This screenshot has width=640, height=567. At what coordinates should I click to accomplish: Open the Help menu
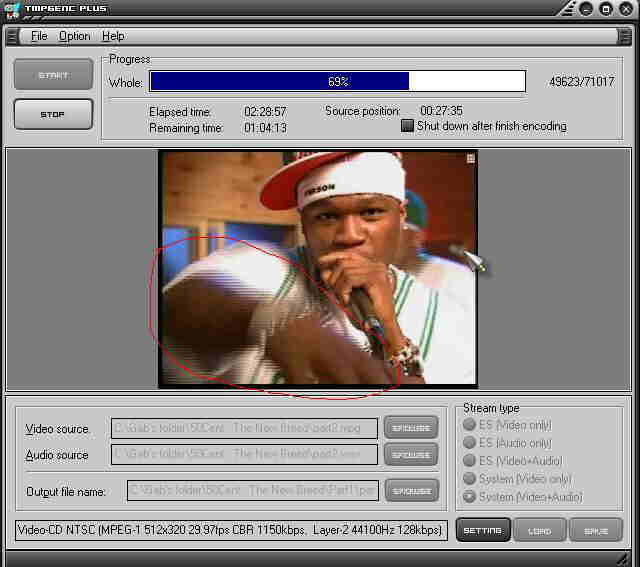point(113,36)
